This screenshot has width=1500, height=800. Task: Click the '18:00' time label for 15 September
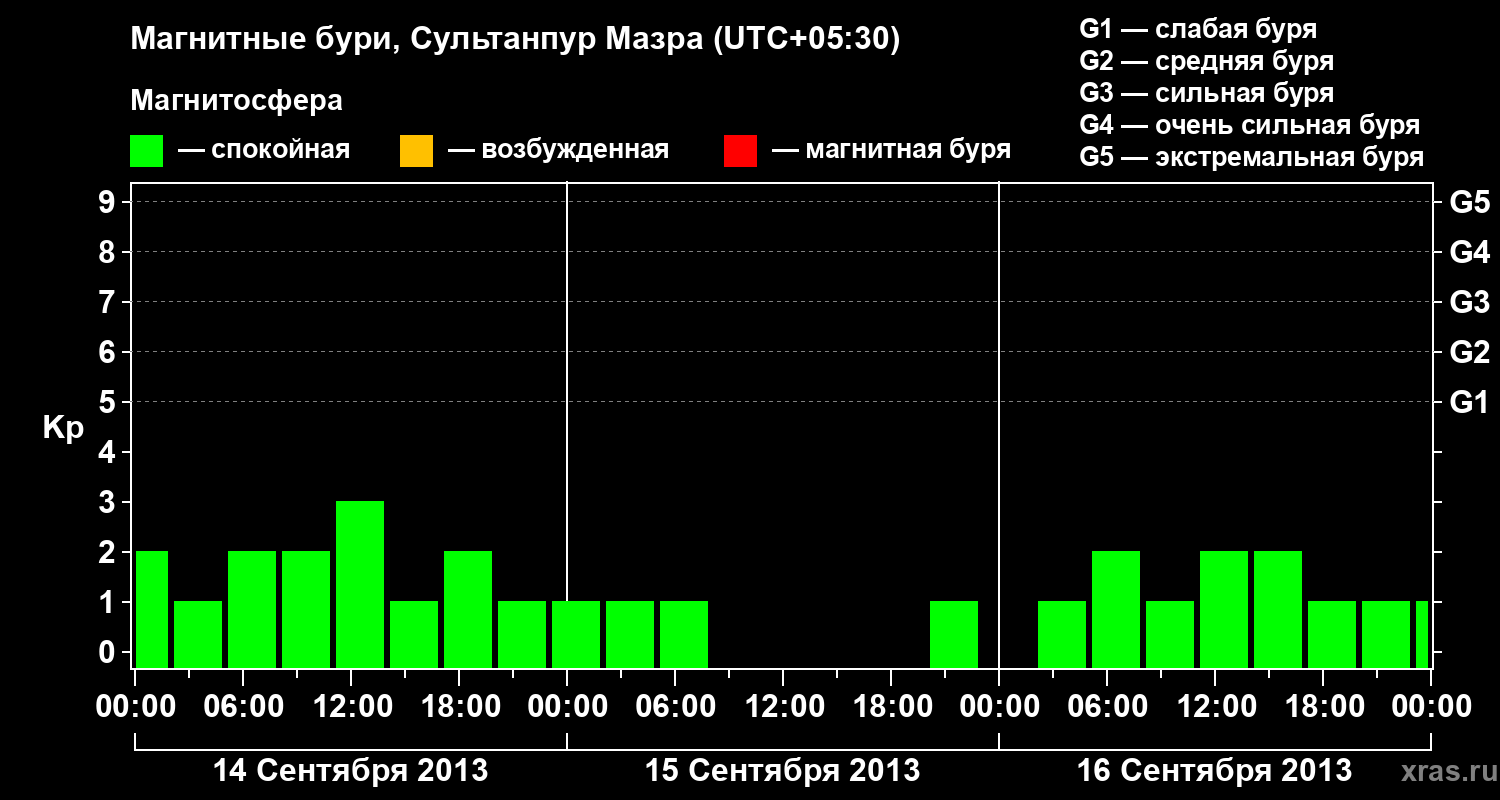click(891, 707)
